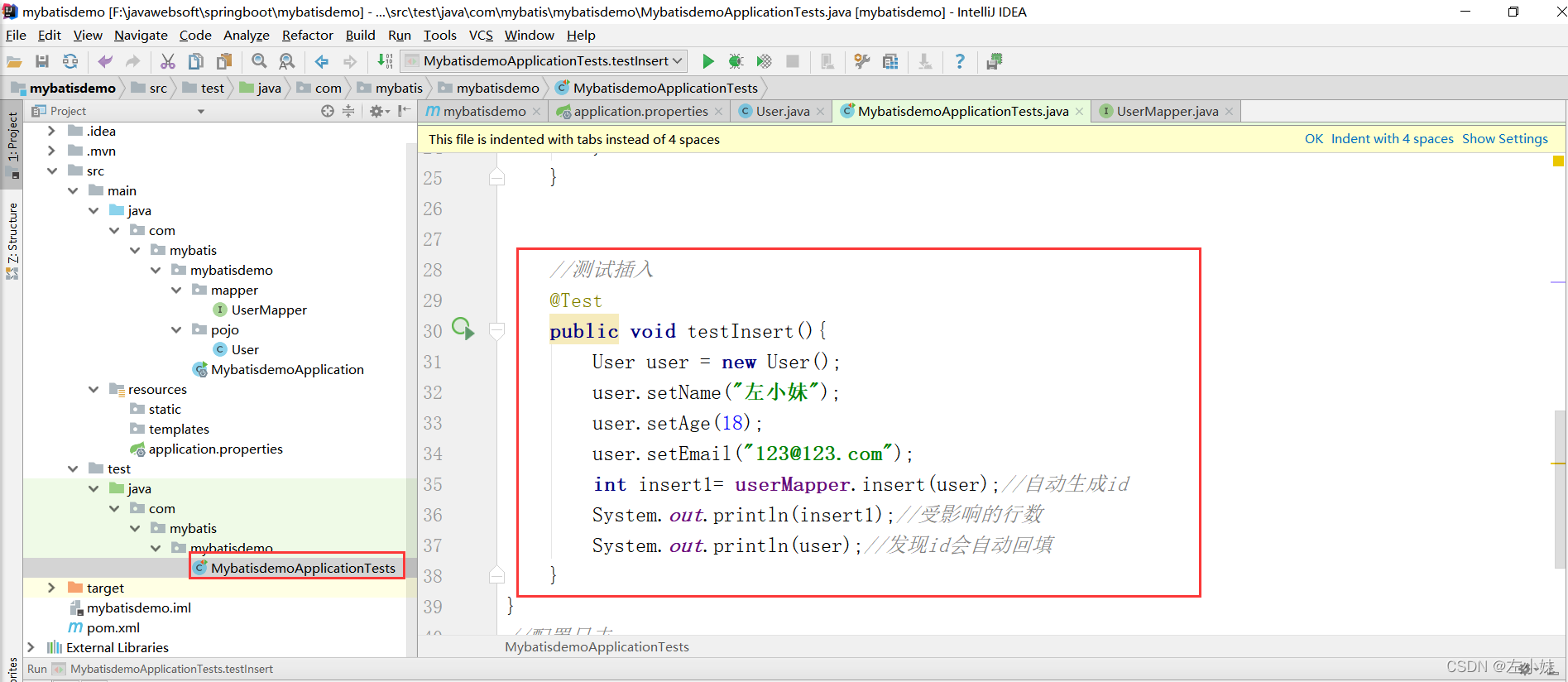
Task: Open Settings via the wrench icon
Action: (862, 61)
